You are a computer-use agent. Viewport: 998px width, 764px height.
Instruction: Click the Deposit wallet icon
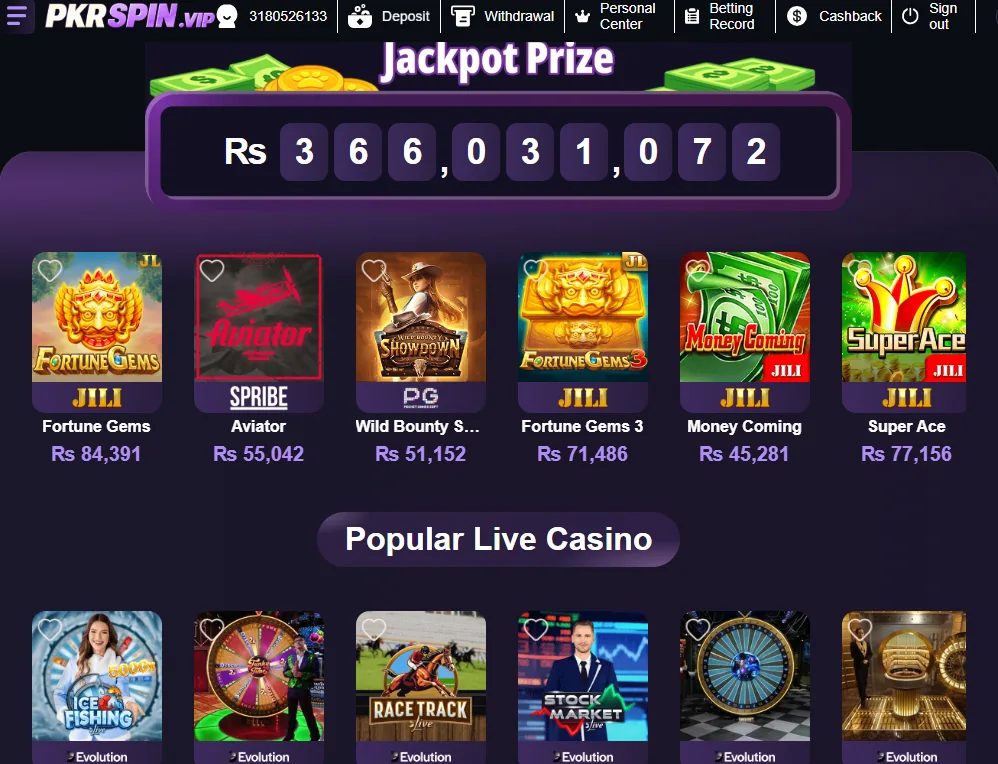(360, 17)
